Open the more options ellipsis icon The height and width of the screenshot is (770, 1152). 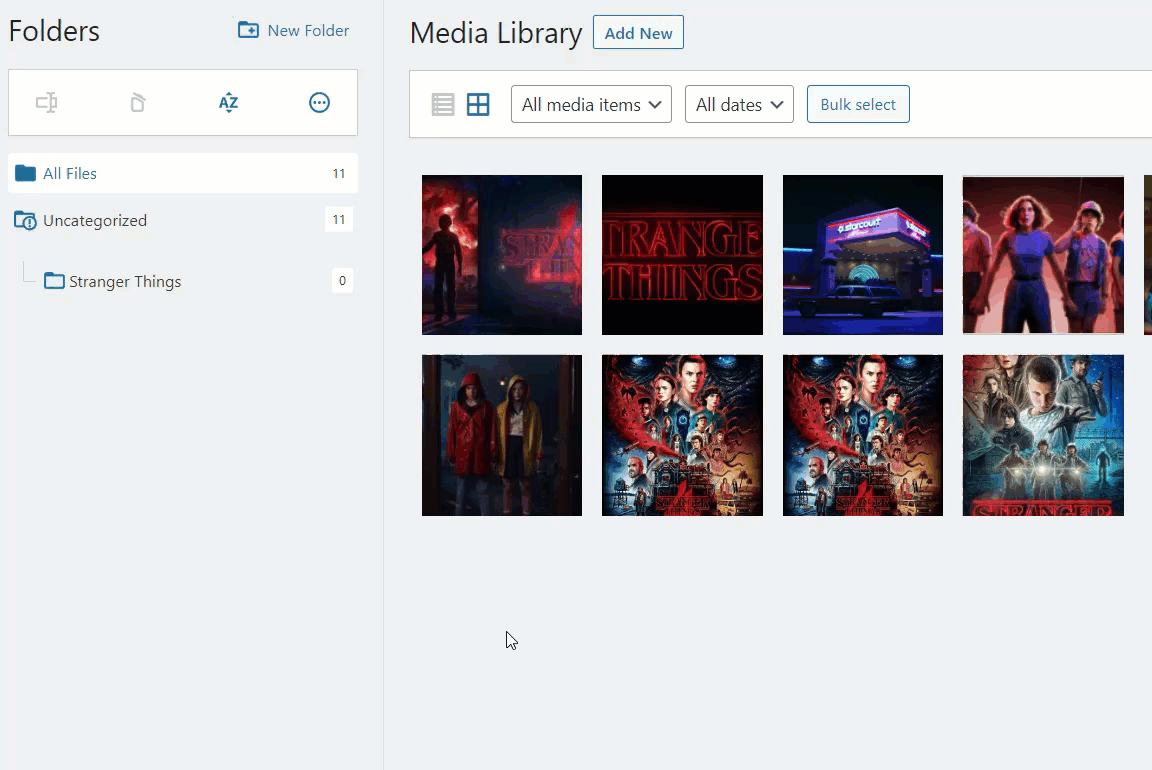[320, 102]
